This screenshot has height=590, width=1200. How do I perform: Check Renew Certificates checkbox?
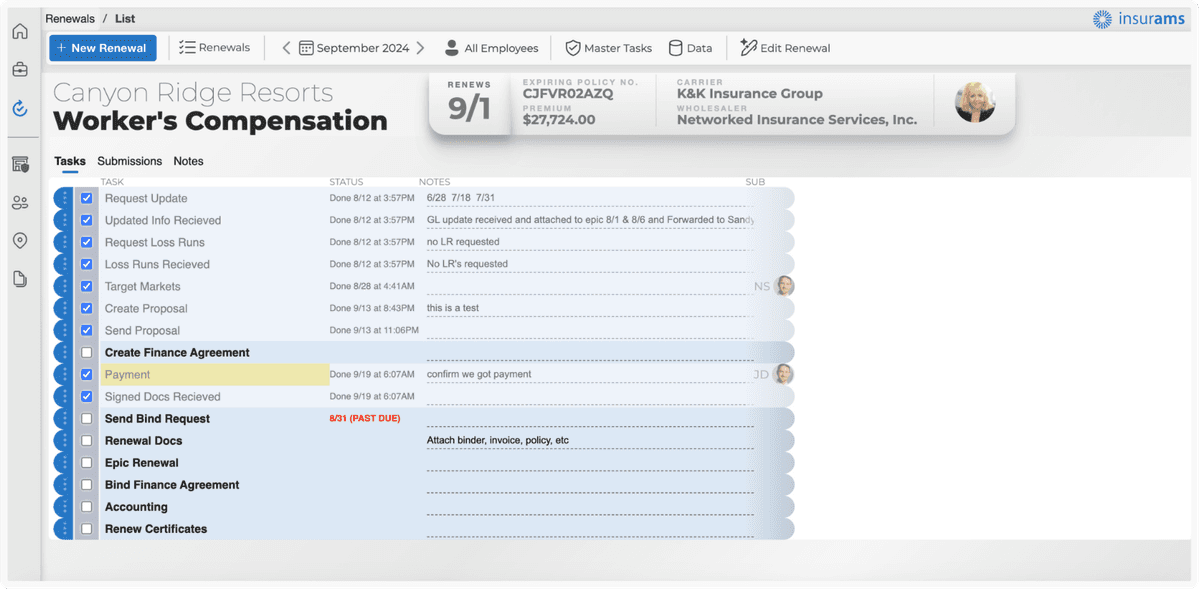coord(87,528)
